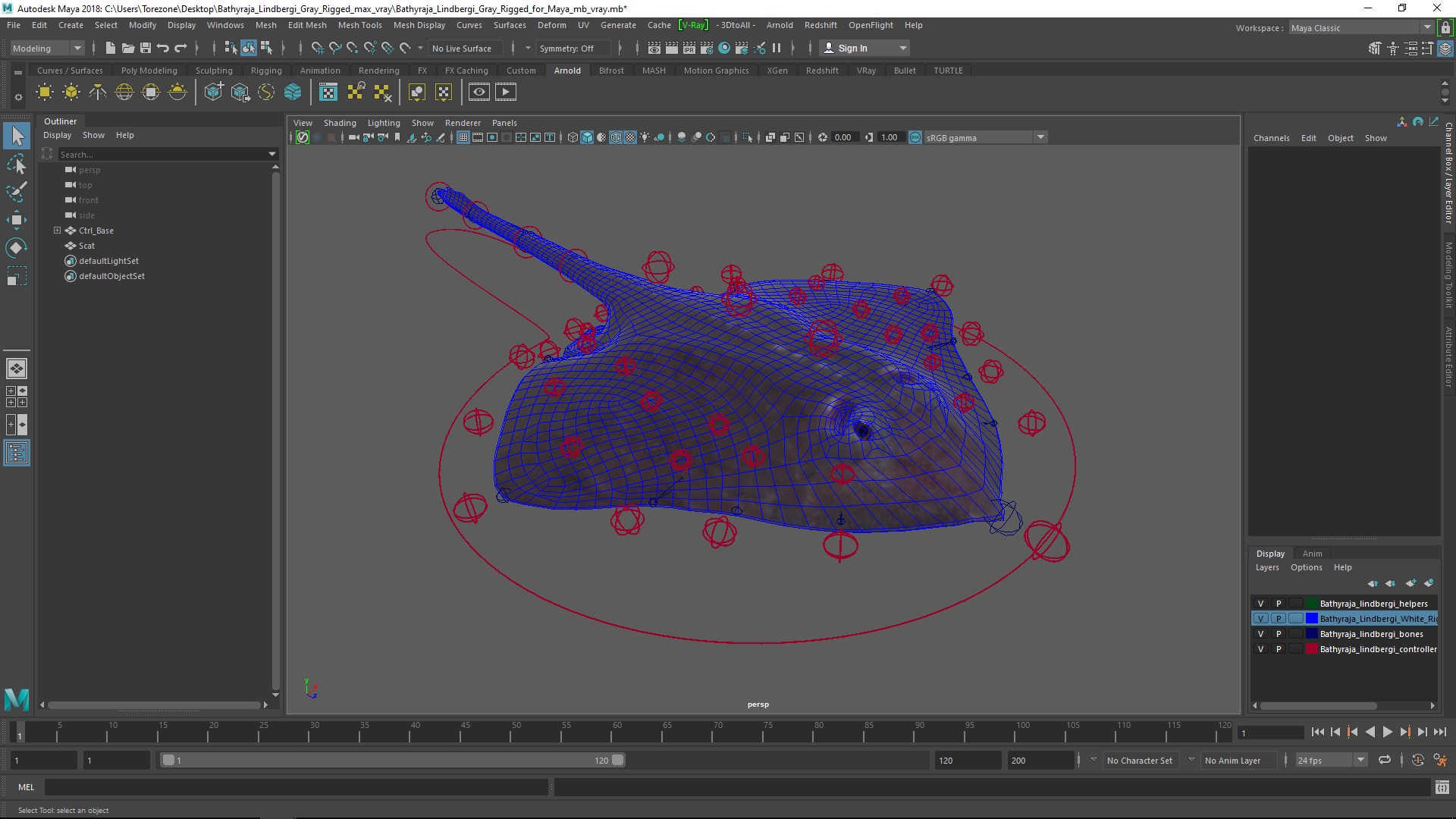Click New Scene icon in status line

111,48
